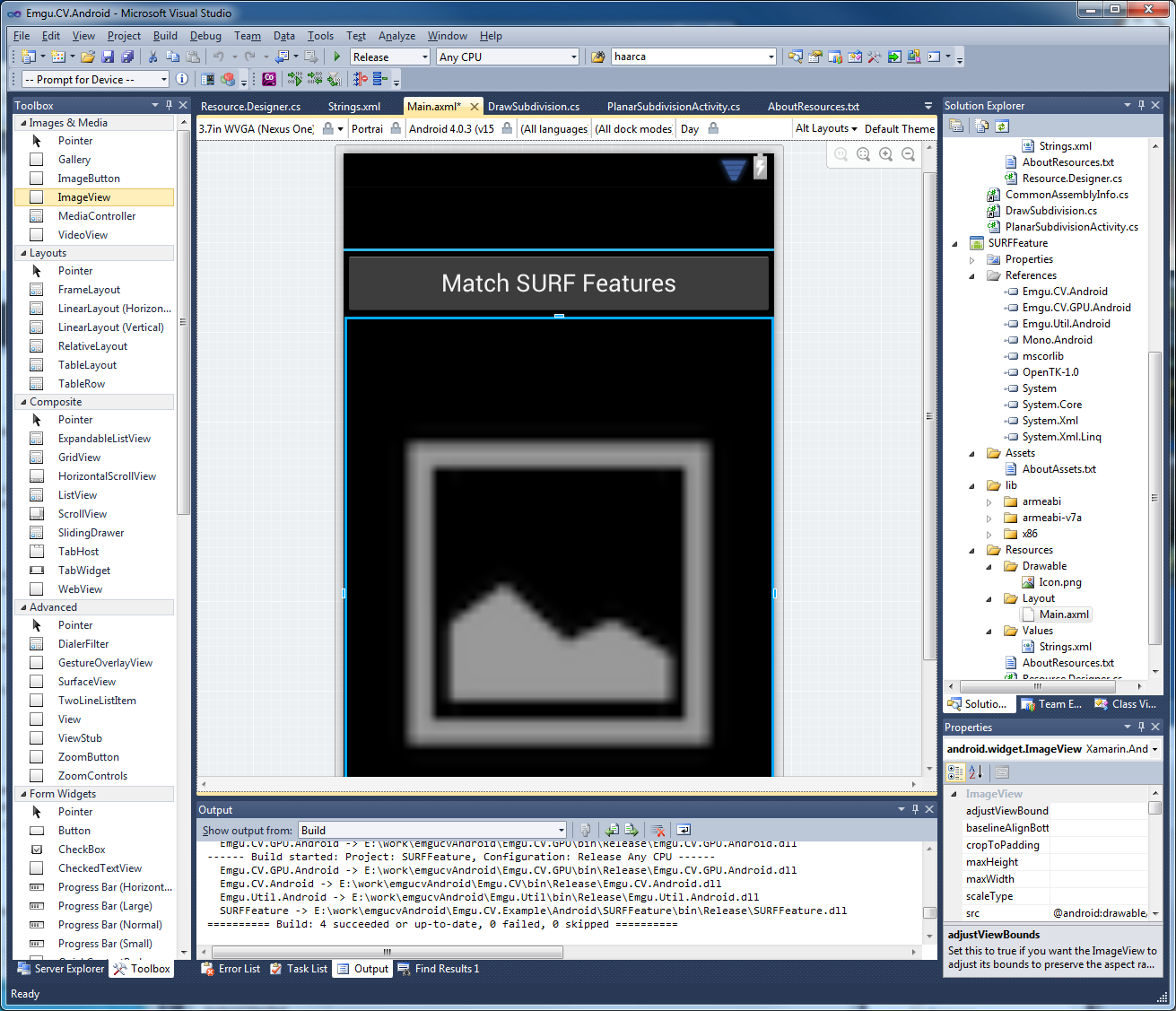Viewport: 1176px width, 1011px height.
Task: Click the Categorized view icon in Properties
Action: (x=955, y=771)
